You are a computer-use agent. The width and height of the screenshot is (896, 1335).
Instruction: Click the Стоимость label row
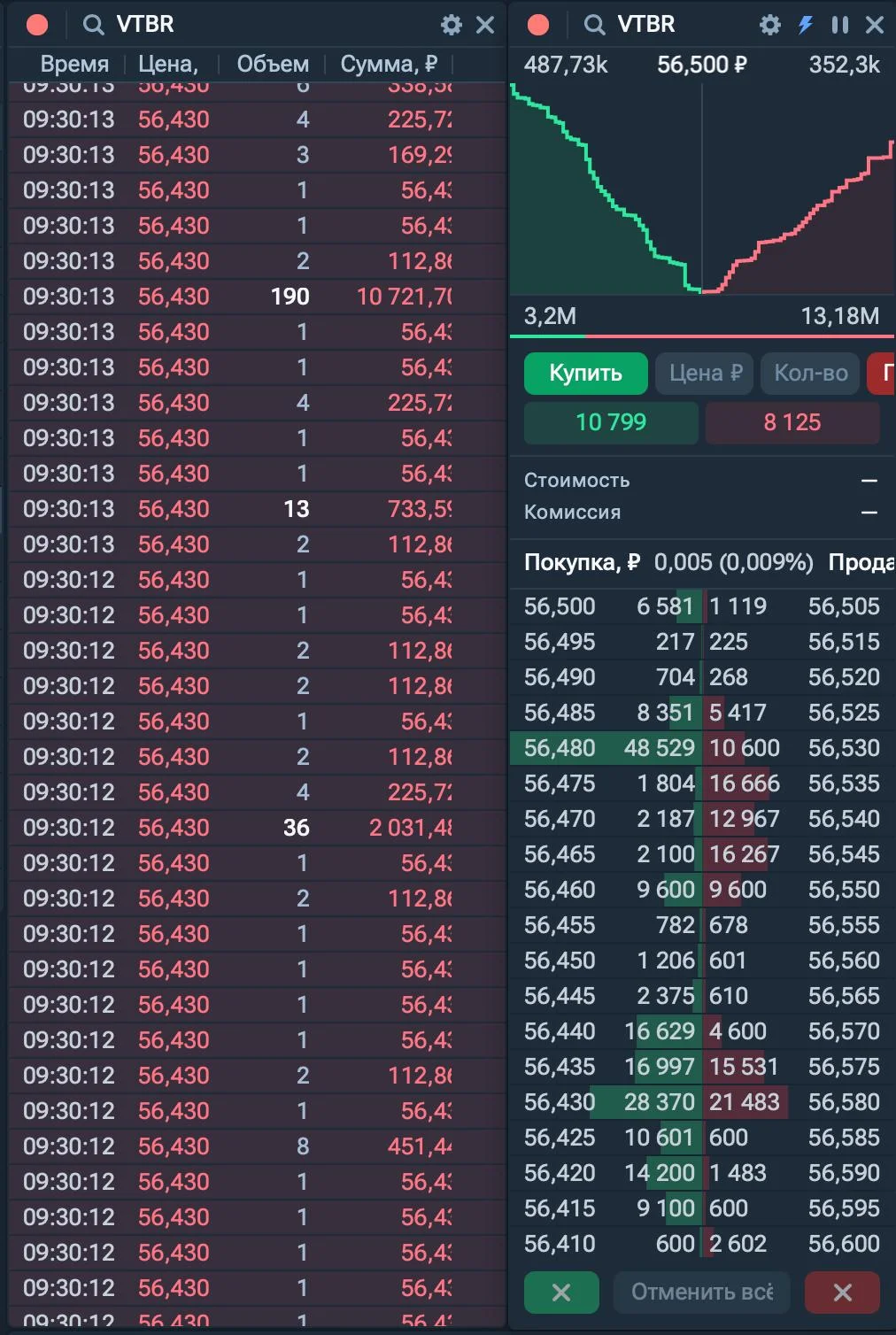coord(702,481)
